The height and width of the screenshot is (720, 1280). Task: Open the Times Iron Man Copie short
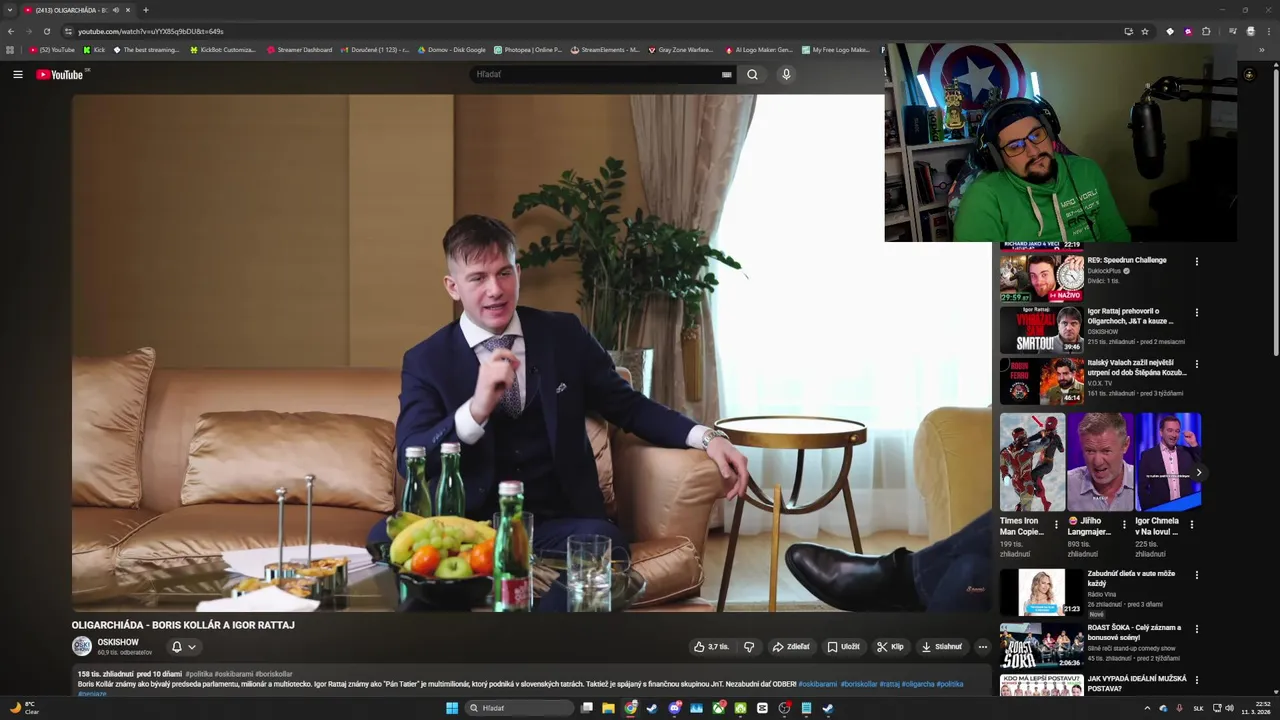point(1032,462)
